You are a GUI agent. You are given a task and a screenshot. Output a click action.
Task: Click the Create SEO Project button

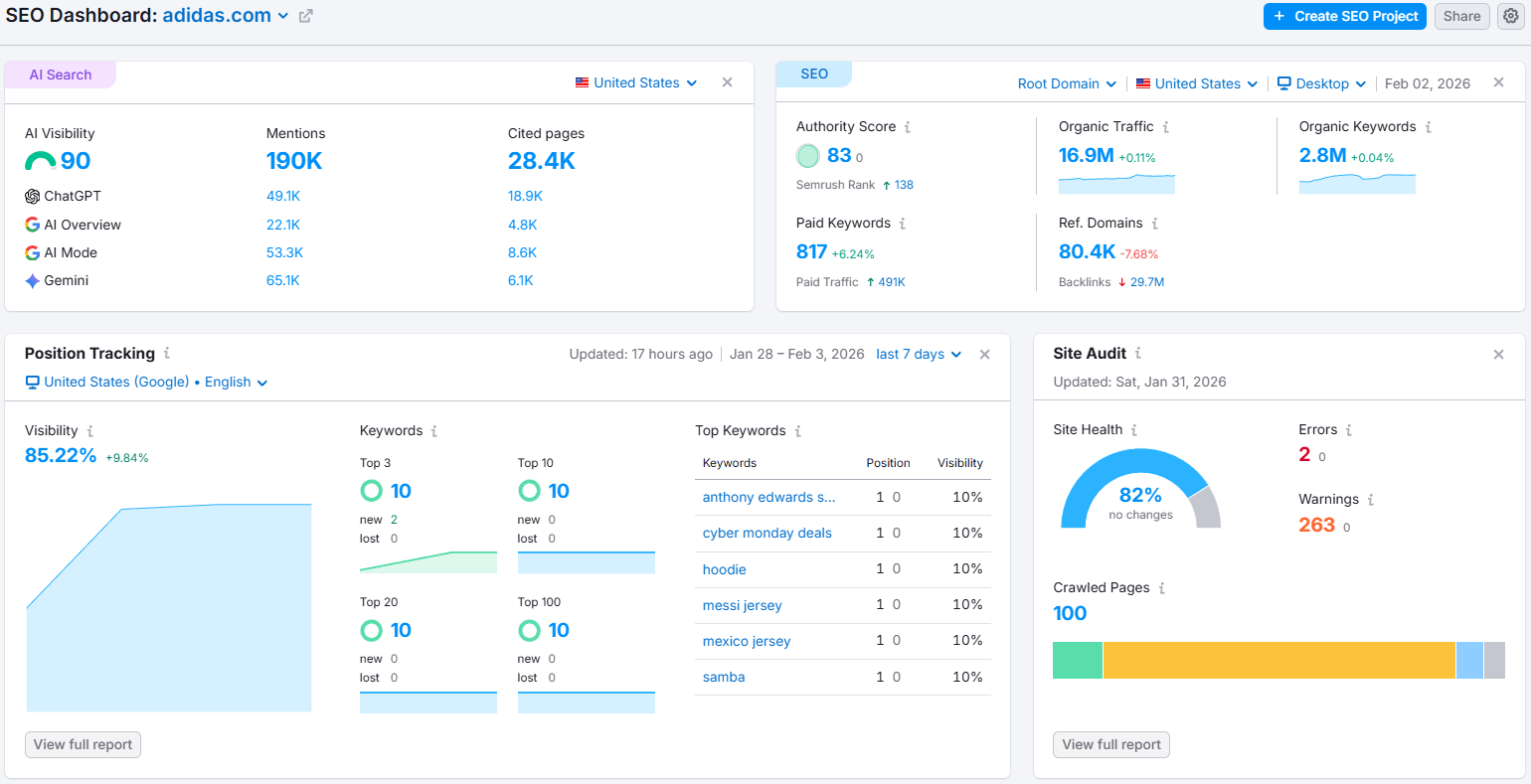1344,16
